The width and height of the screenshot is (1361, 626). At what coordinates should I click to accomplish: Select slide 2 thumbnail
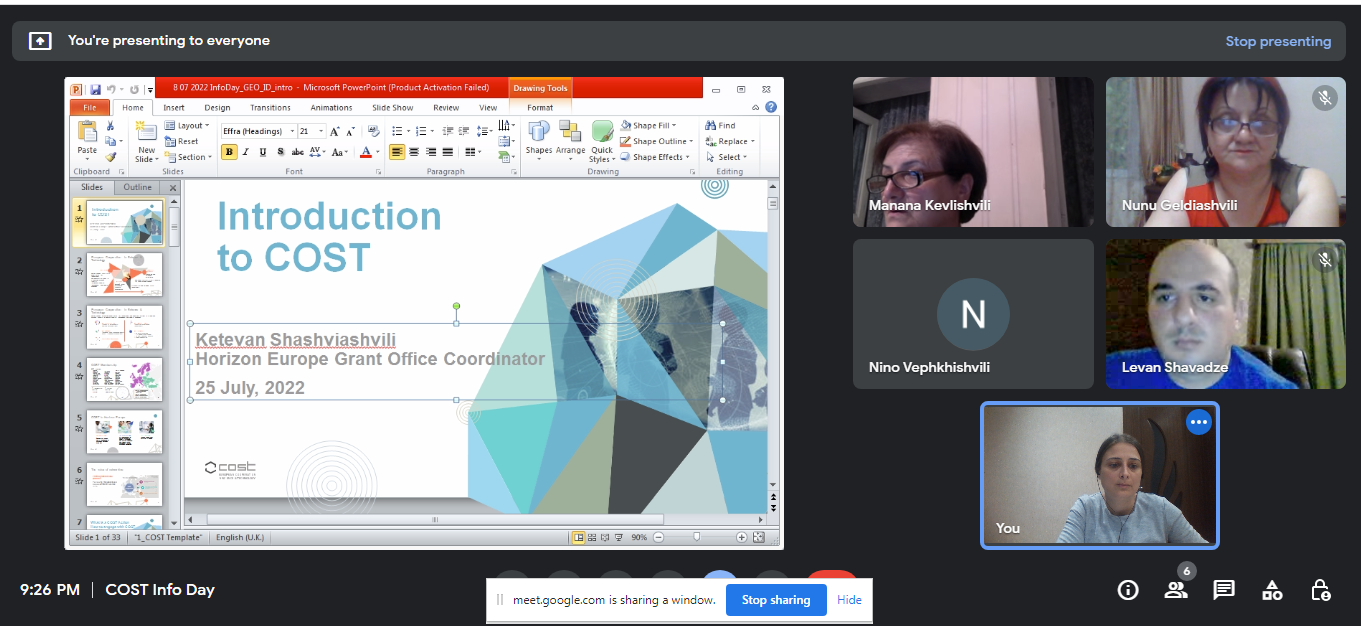124,275
